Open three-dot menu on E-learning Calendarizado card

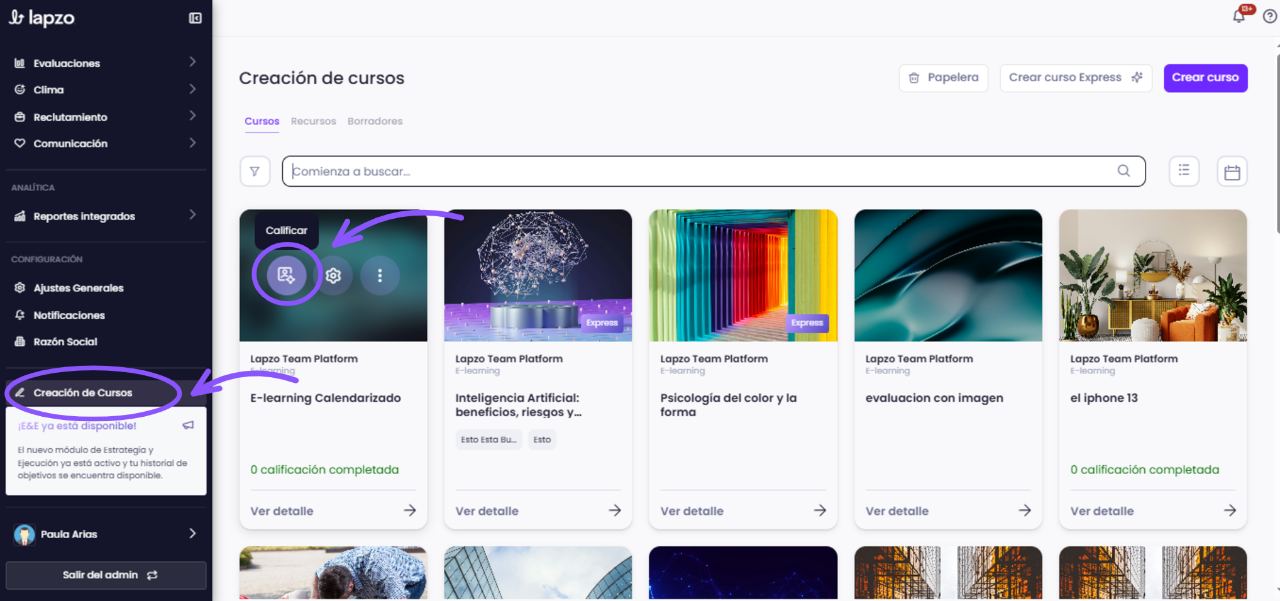(x=380, y=275)
